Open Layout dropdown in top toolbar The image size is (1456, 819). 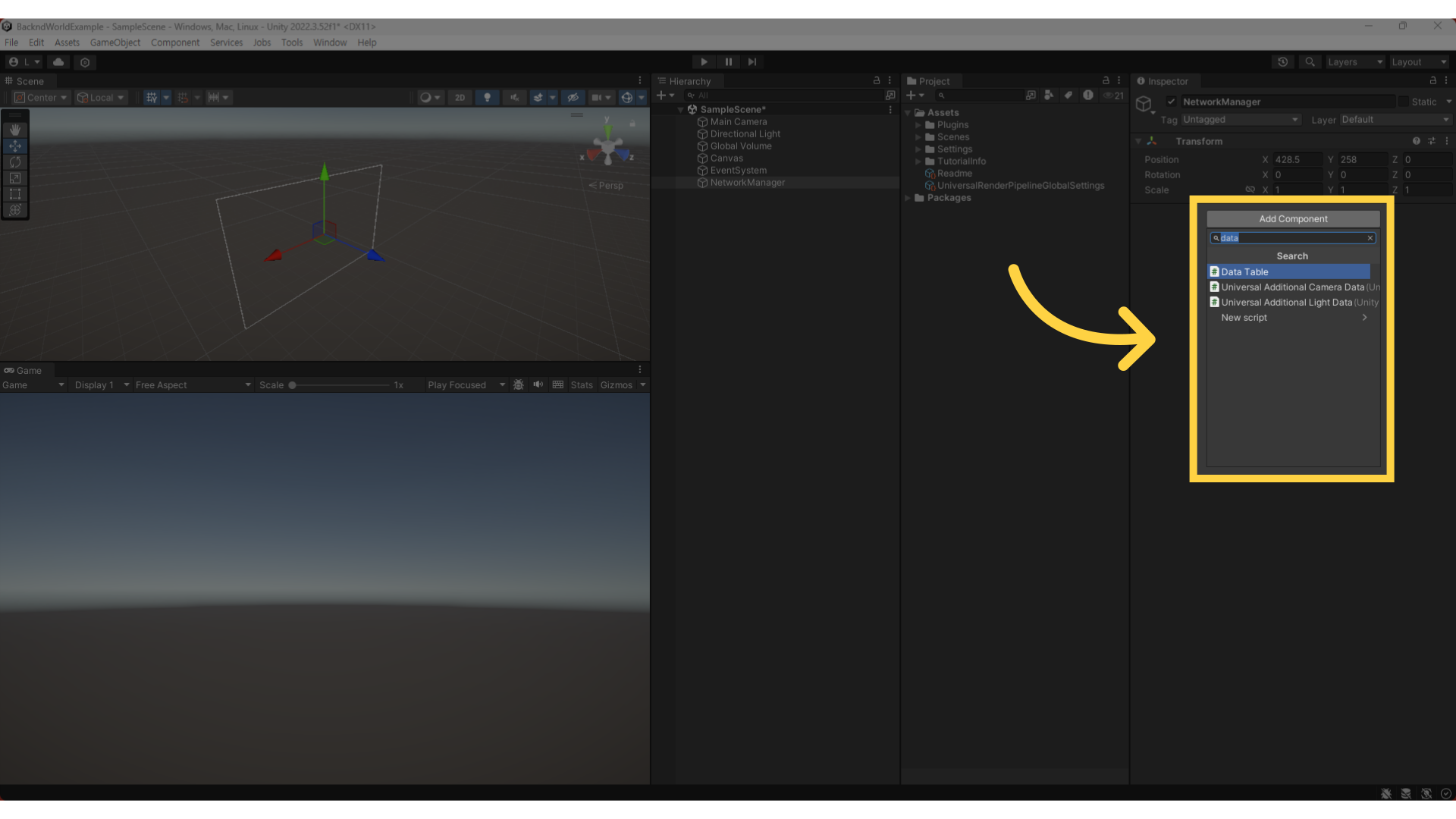point(1419,62)
